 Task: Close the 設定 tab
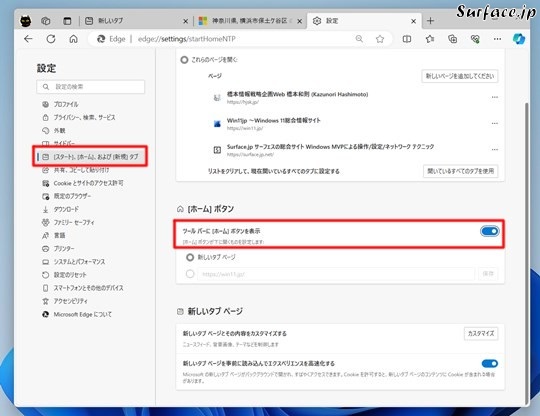click(x=414, y=21)
